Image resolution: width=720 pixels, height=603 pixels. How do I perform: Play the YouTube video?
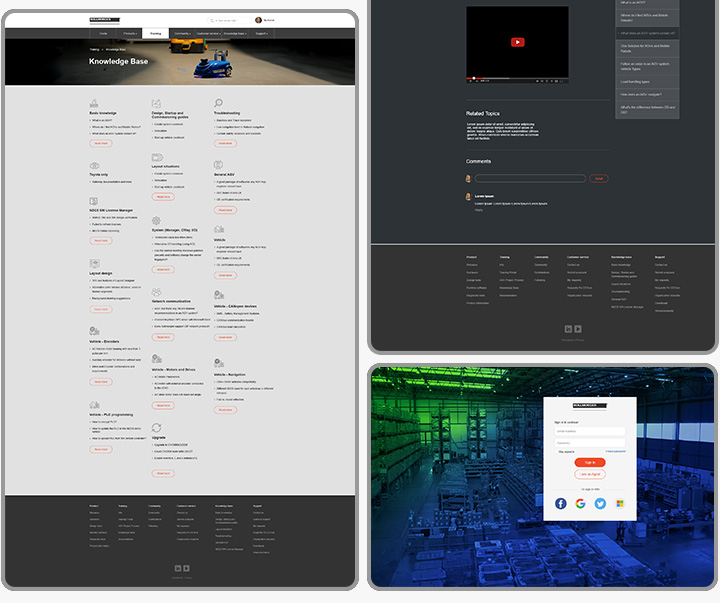[x=517, y=42]
